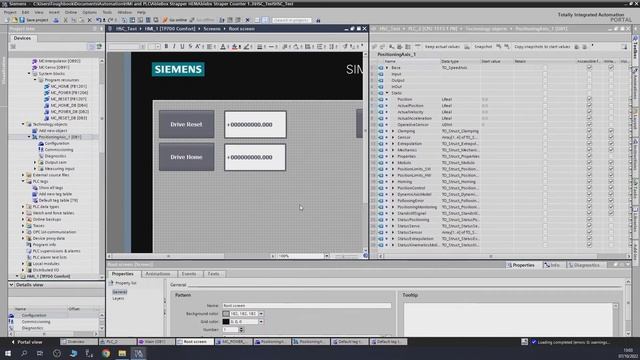Click the Grid color black swatch
This screenshot has height=360, width=640.
click(226, 322)
